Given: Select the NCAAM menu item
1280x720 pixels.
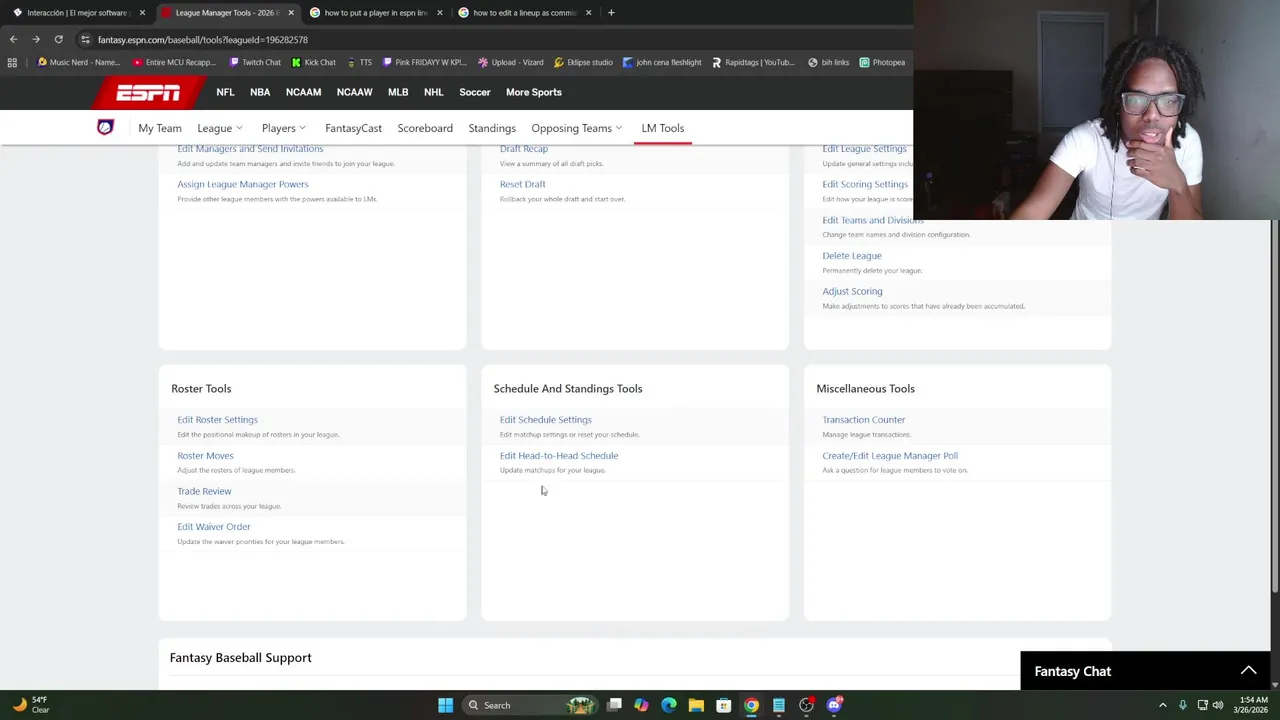Looking at the screenshot, I should (x=303, y=92).
